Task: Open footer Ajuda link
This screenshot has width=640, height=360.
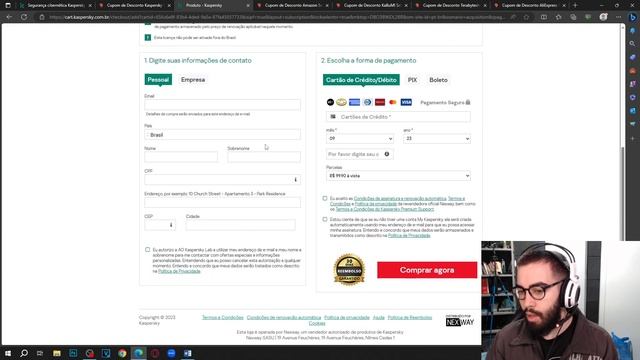Action: 378,317
